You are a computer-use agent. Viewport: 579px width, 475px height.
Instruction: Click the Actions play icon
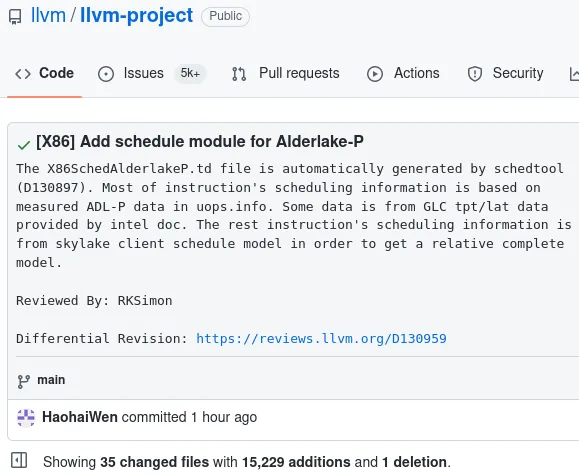[x=375, y=74]
